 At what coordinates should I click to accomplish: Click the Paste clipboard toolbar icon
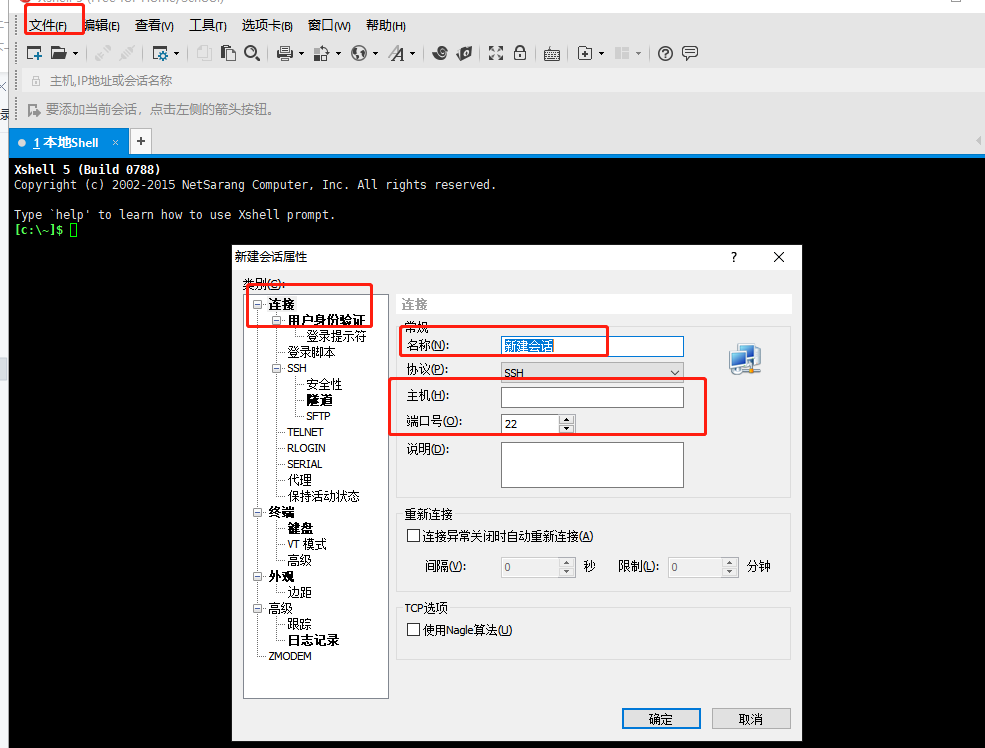coord(228,53)
